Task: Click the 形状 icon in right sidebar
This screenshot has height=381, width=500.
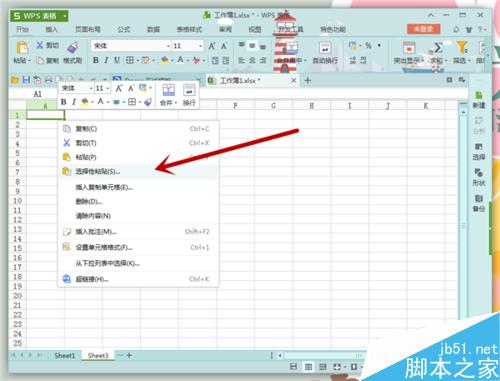Action: click(x=479, y=173)
